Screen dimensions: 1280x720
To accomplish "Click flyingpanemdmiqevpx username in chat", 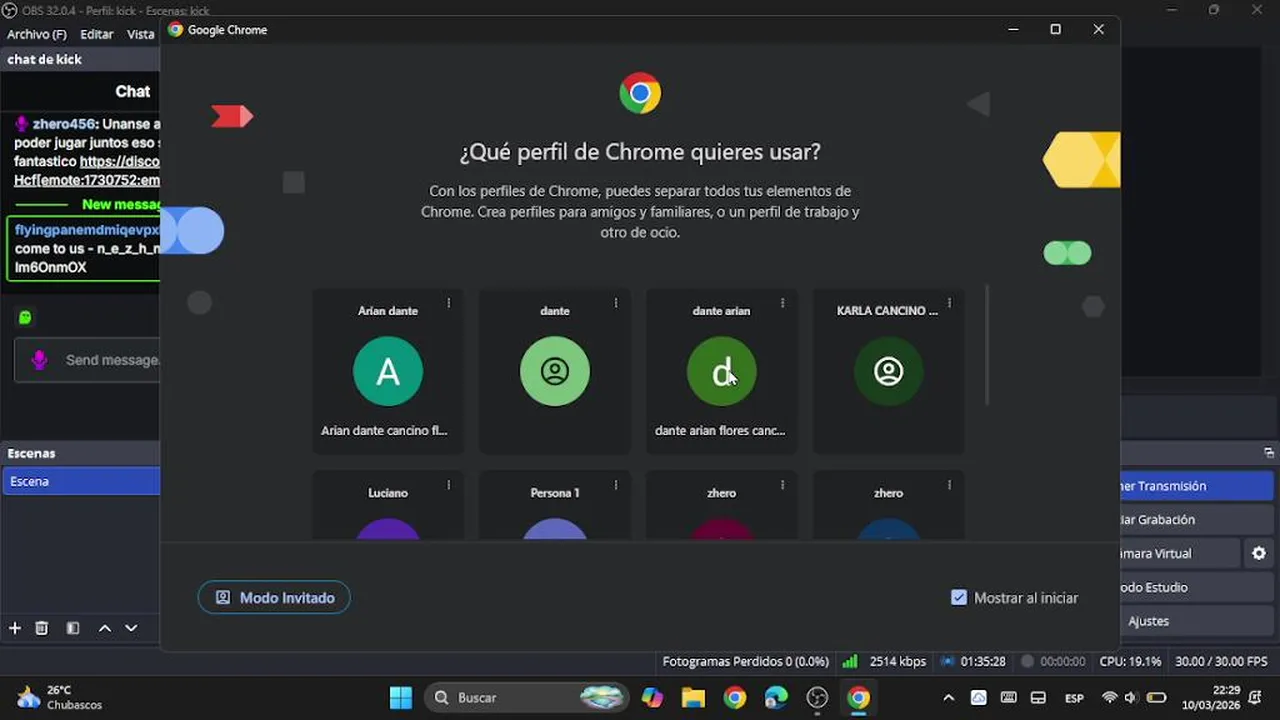I will [87, 230].
